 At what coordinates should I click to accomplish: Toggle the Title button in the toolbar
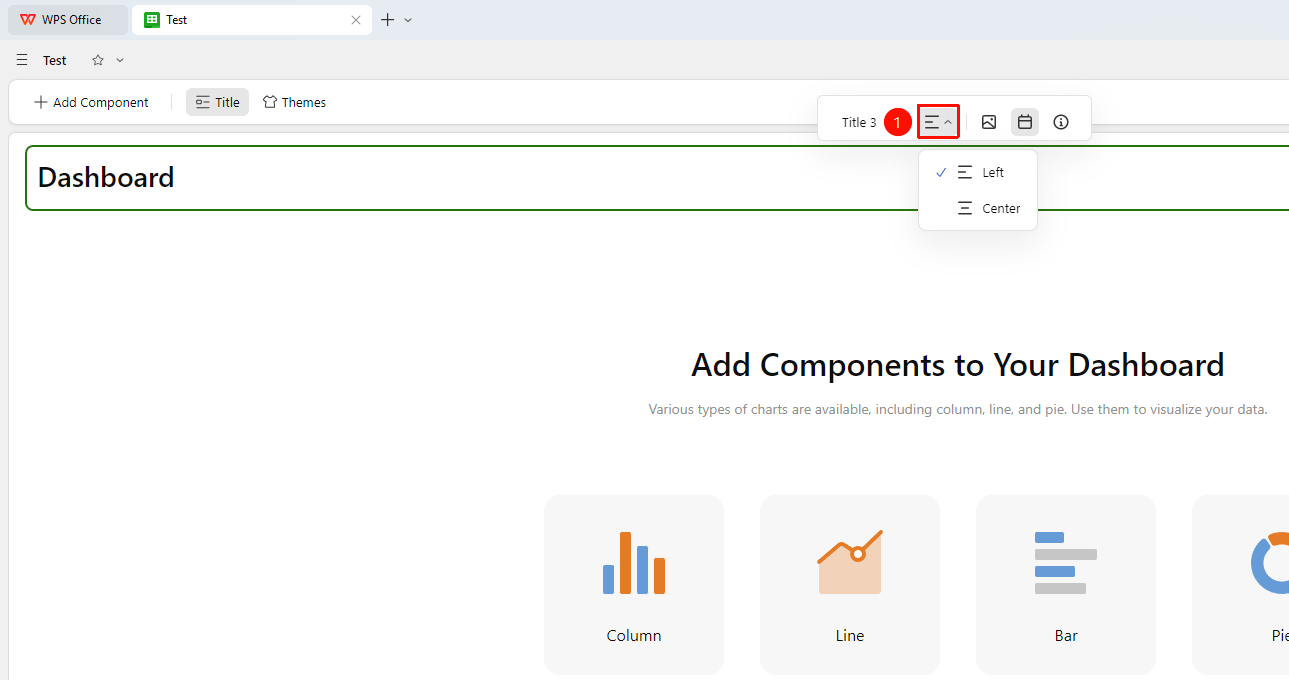(217, 102)
